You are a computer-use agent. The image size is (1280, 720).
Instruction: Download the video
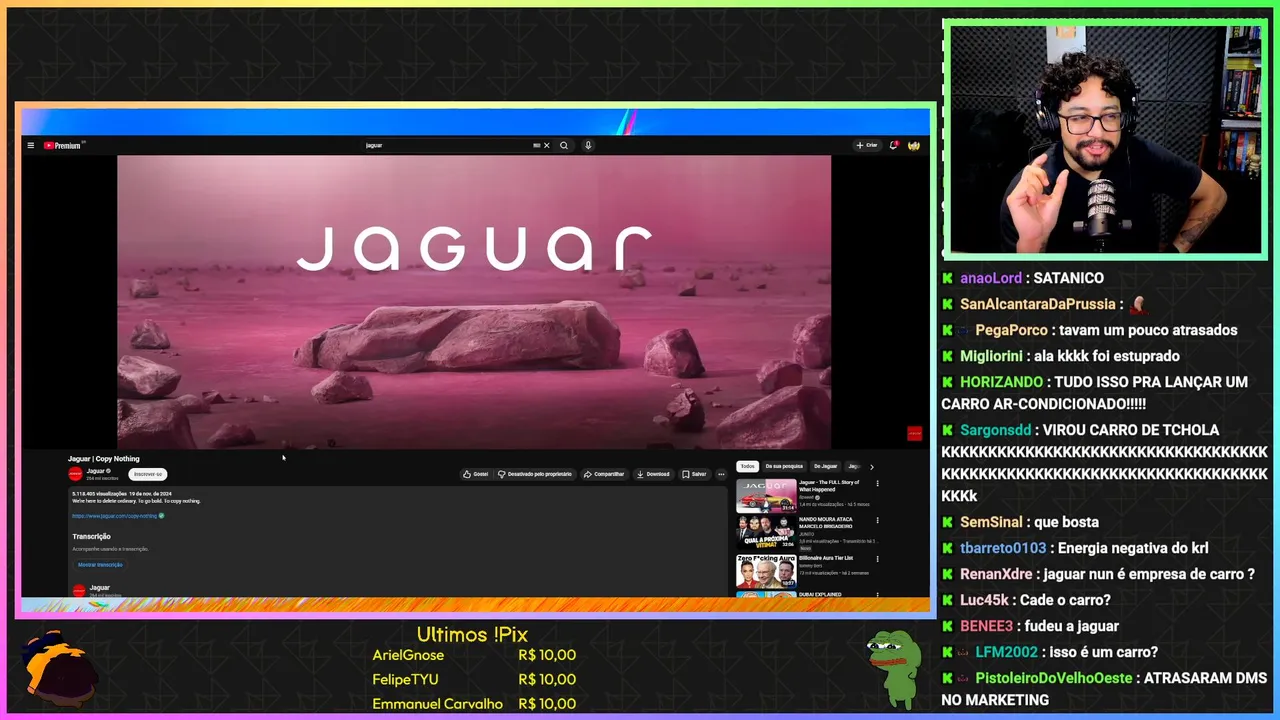653,474
